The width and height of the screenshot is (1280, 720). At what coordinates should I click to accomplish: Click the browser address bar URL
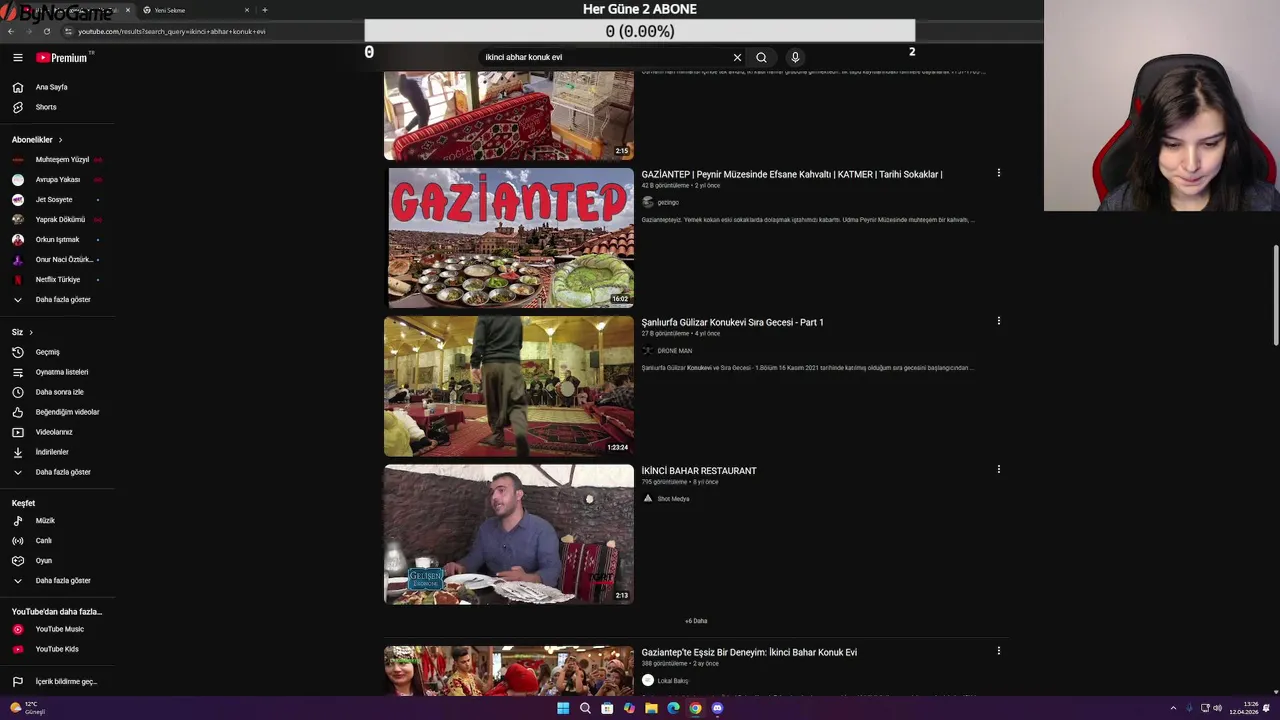click(x=172, y=31)
